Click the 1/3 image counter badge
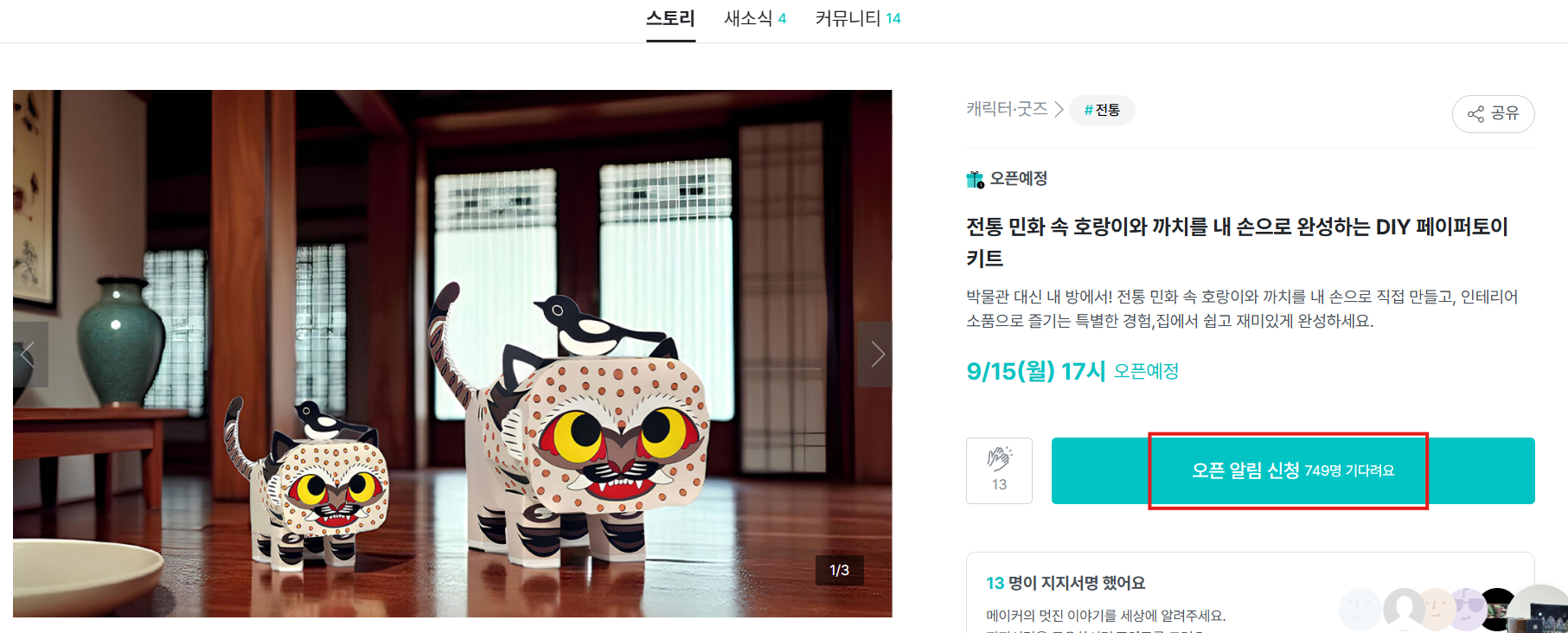Image resolution: width=1568 pixels, height=633 pixels. click(x=839, y=570)
